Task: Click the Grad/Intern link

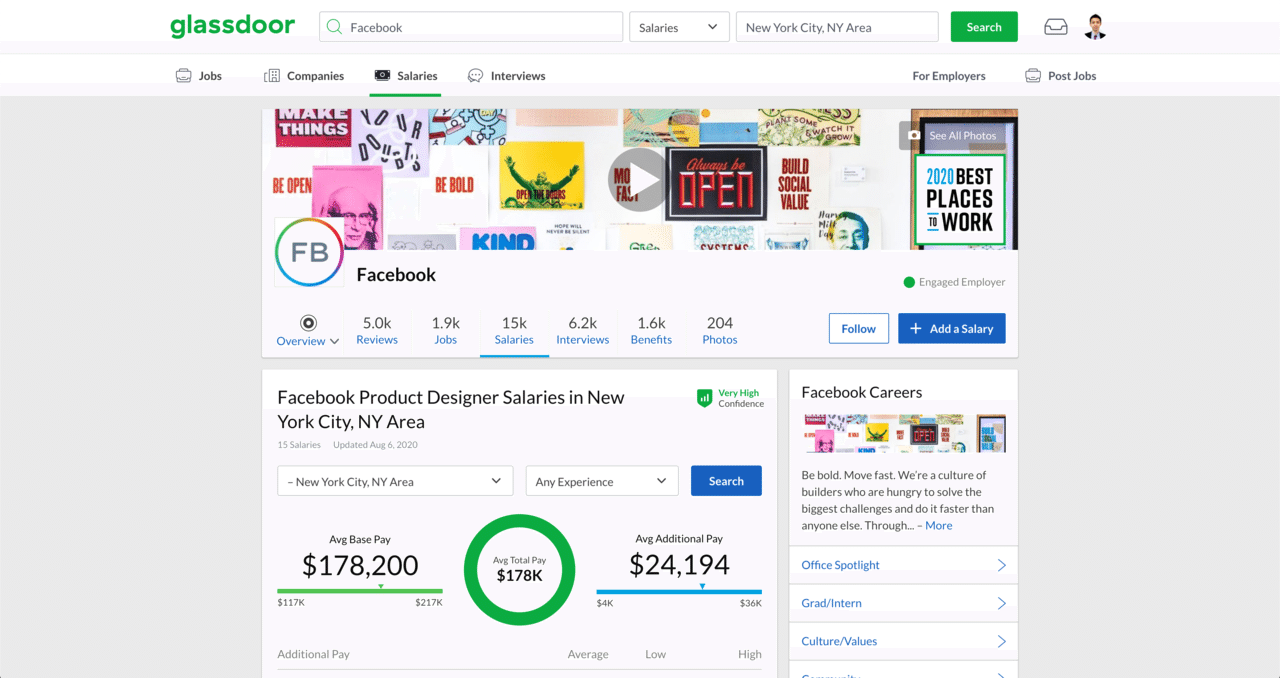Action: 831,603
